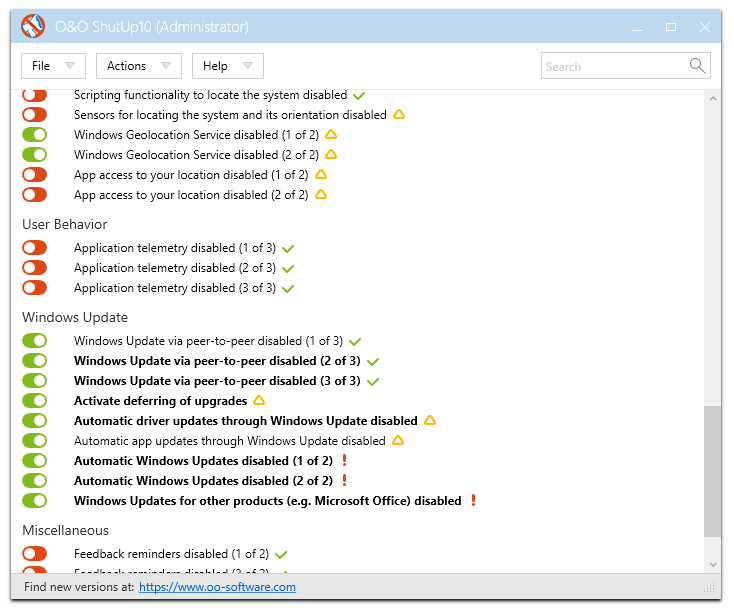Click warning triangle beside App access location (2 of 2)
The image size is (734, 610).
pos(321,194)
